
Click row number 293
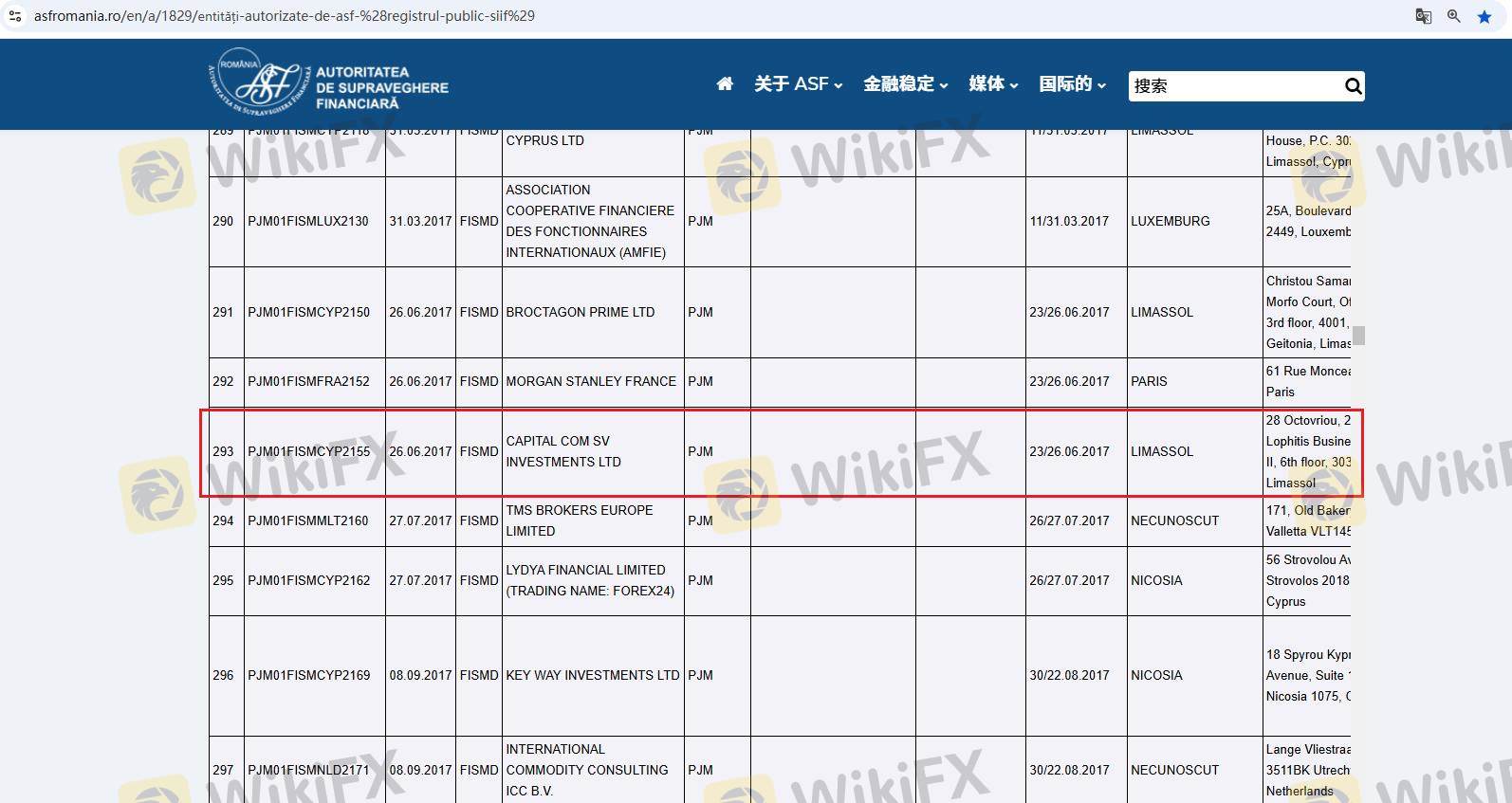point(223,451)
